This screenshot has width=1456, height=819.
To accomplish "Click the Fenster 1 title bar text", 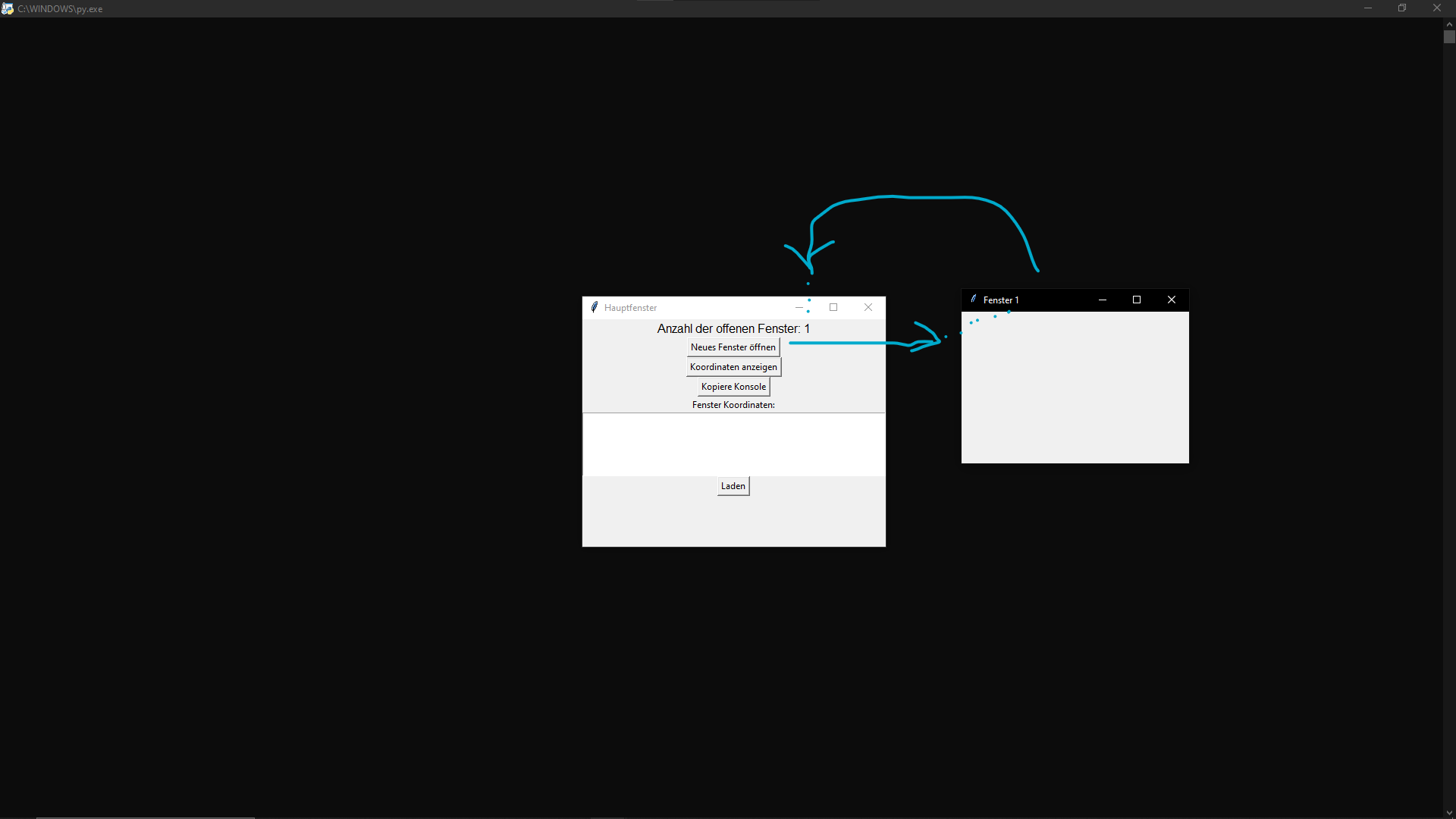I will point(1000,300).
